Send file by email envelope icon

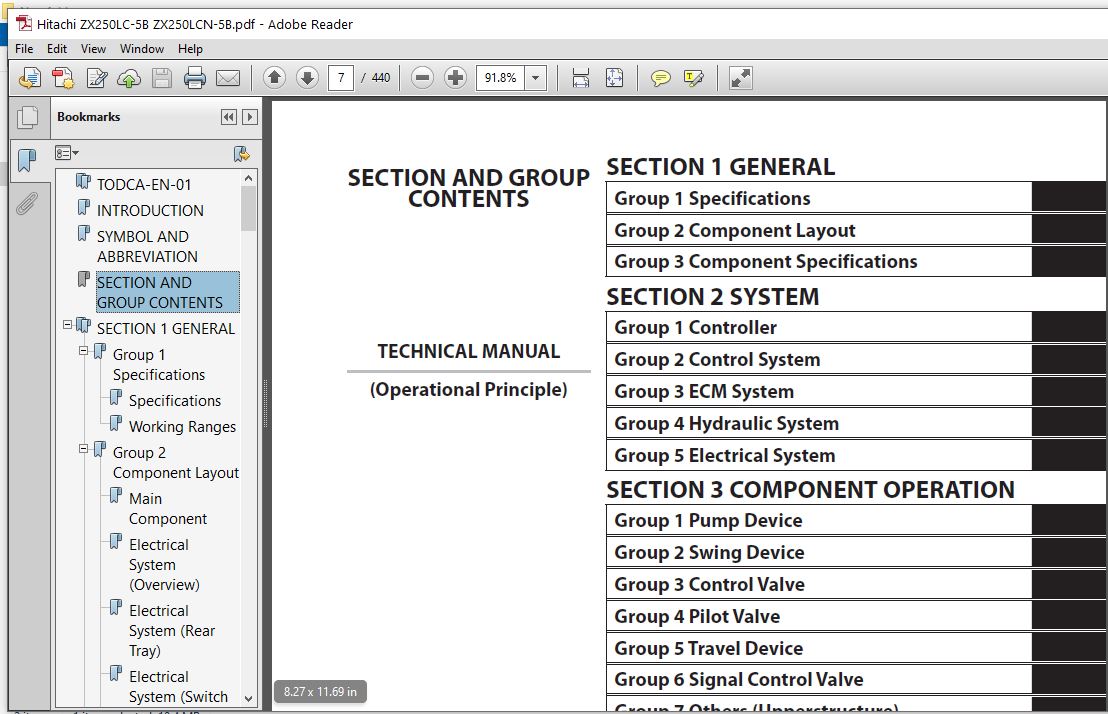pos(228,78)
